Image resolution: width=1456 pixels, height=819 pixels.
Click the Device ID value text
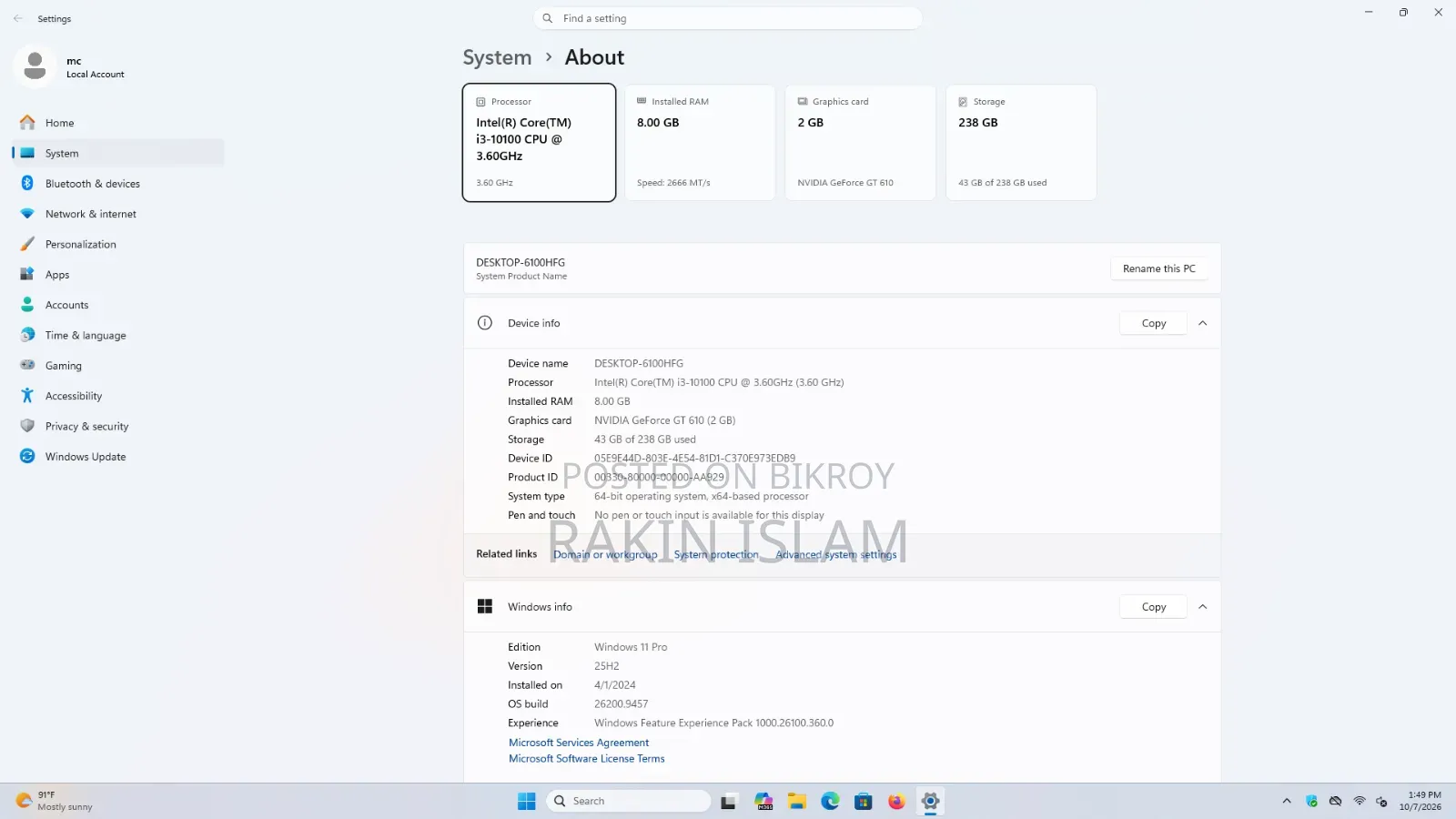pos(694,458)
